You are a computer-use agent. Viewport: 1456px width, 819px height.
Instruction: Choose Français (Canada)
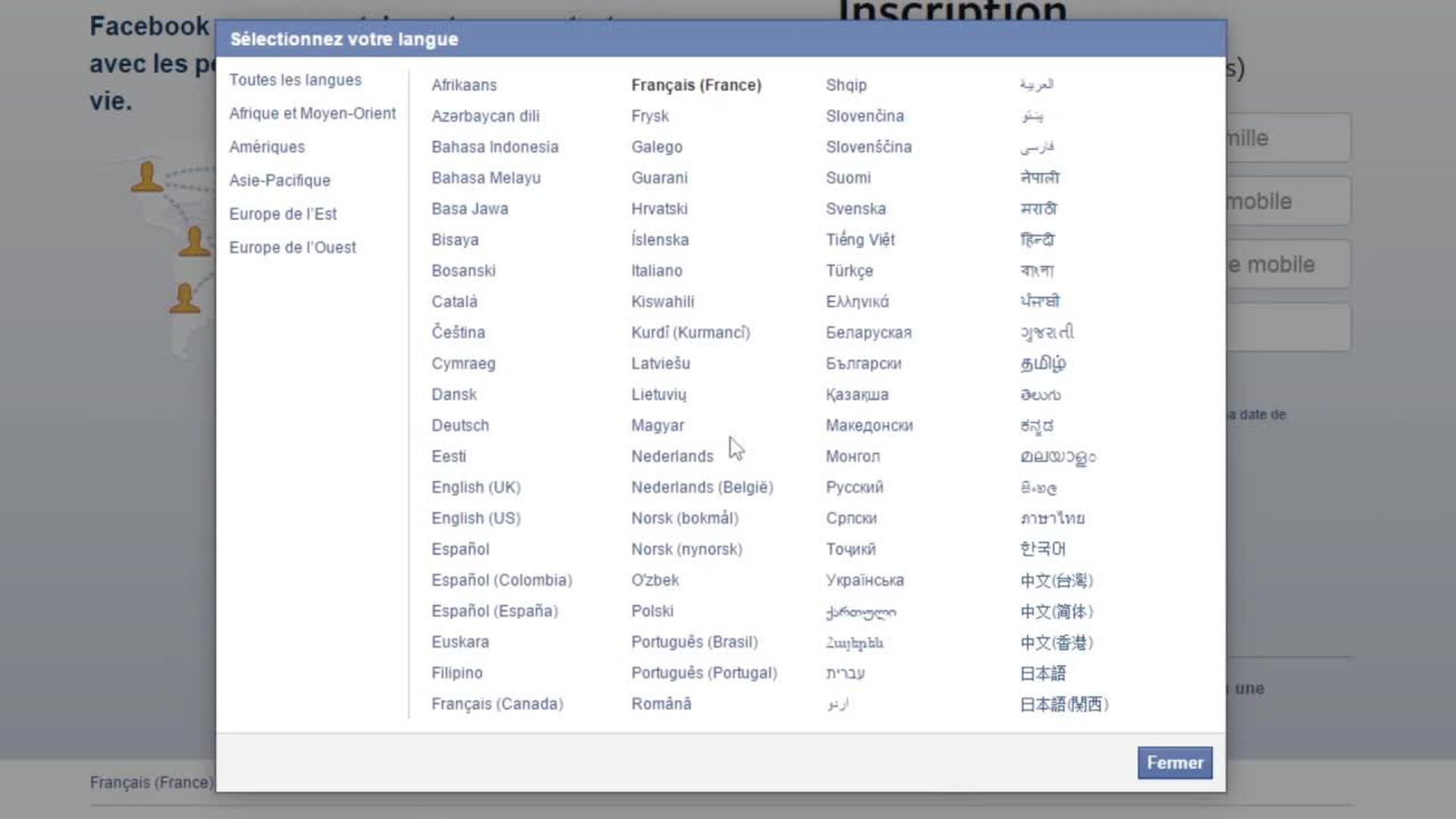497,704
